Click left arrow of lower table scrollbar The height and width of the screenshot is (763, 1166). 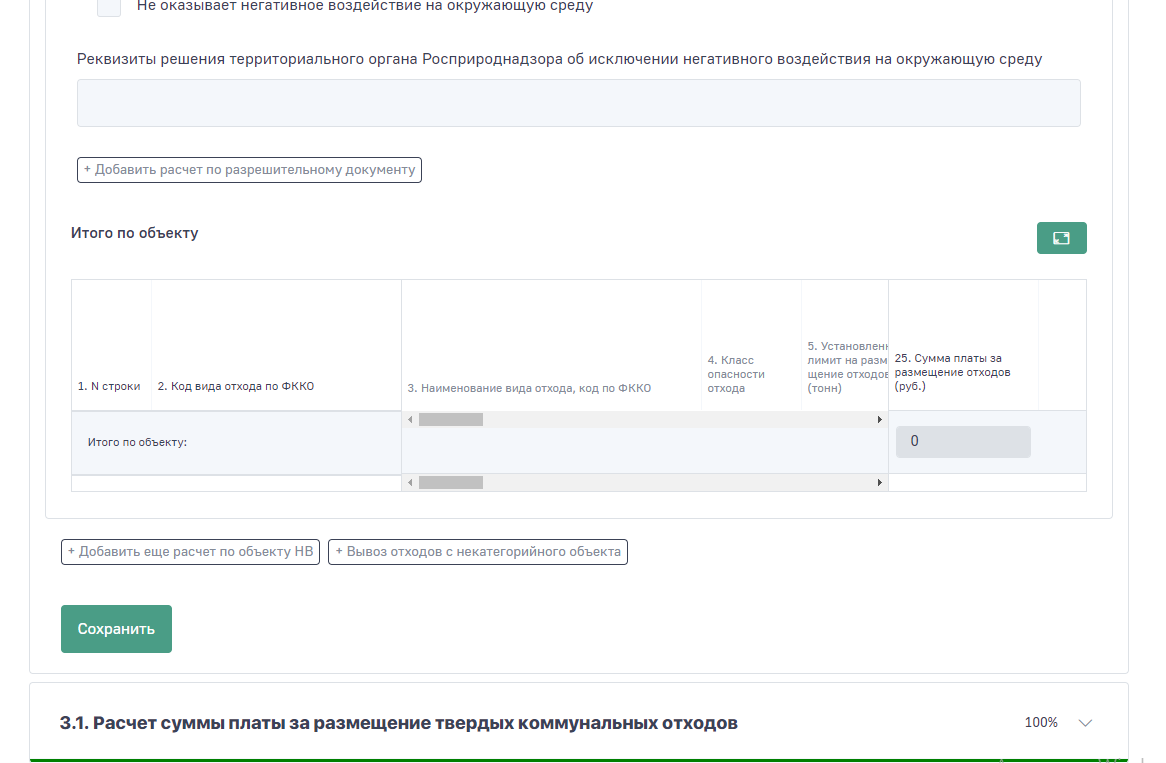pos(409,483)
